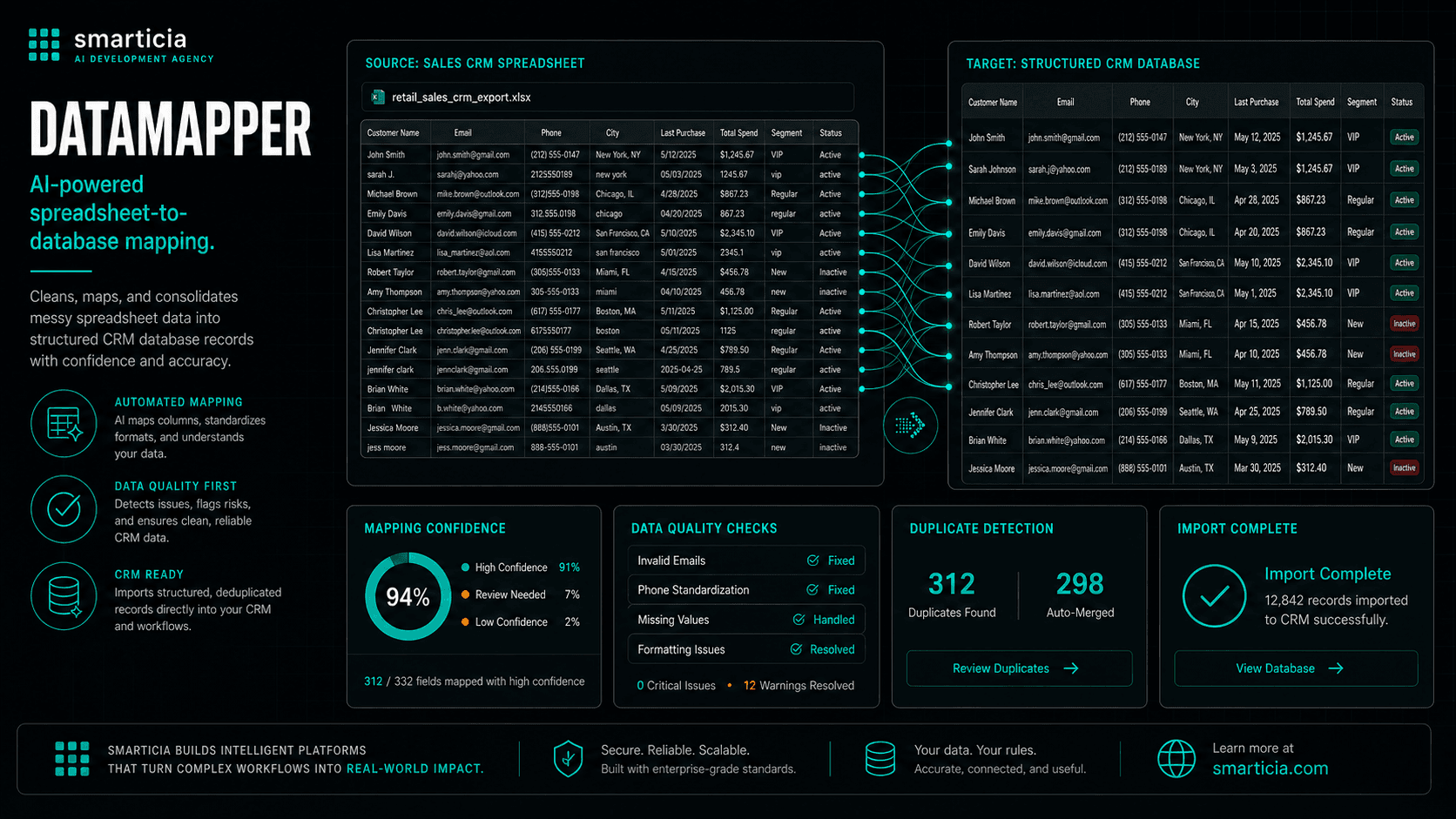This screenshot has height=819, width=1456.
Task: Click the Duplicate Detection panel heading
Action: (x=981, y=528)
